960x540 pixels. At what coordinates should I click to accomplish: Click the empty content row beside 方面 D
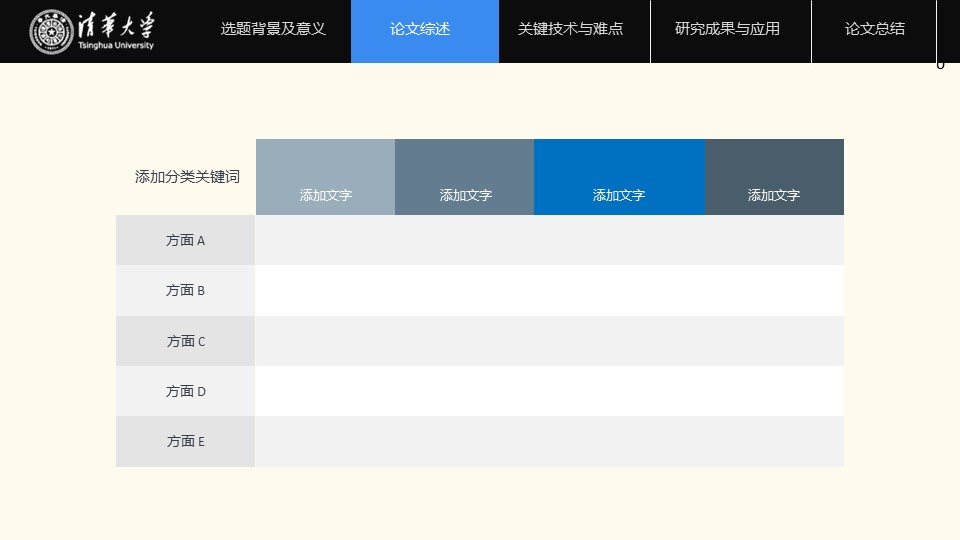(549, 391)
